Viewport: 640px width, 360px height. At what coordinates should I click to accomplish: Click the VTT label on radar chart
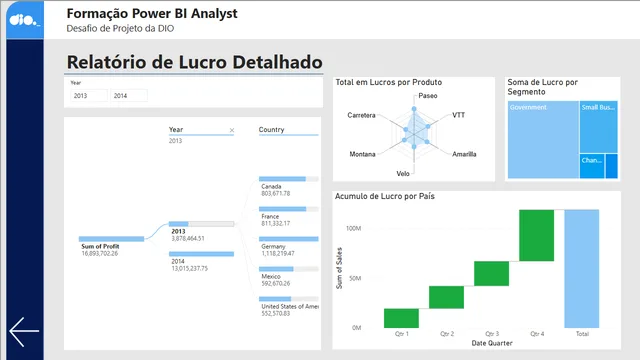(458, 115)
